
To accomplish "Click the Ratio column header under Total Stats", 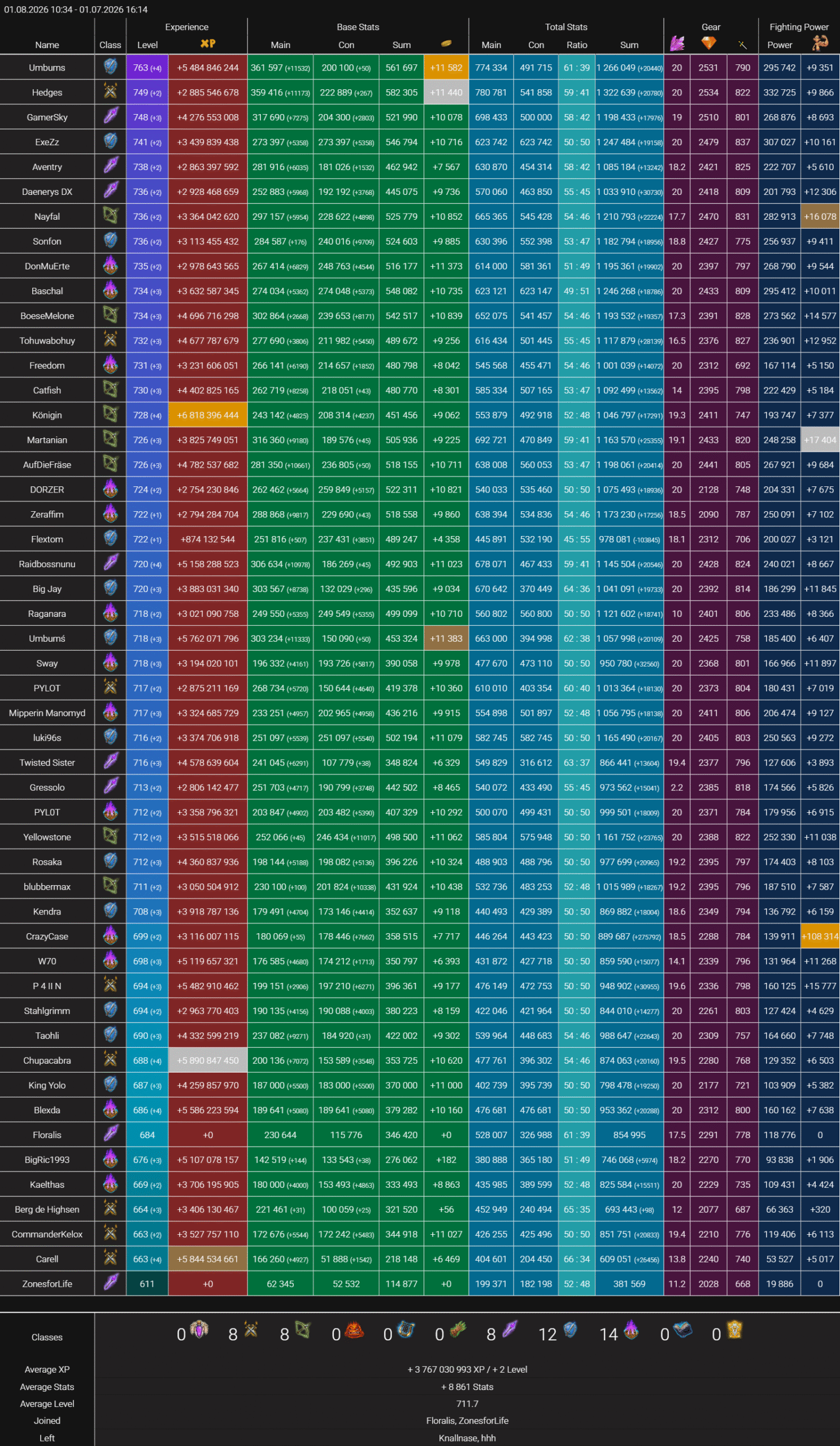I will (x=577, y=45).
